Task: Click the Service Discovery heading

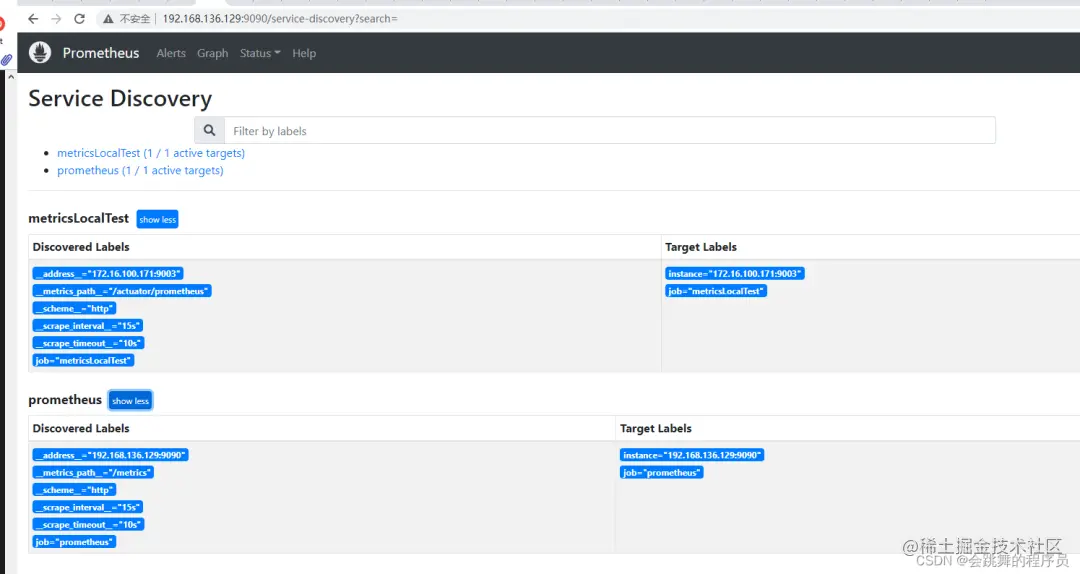Action: 120,99
